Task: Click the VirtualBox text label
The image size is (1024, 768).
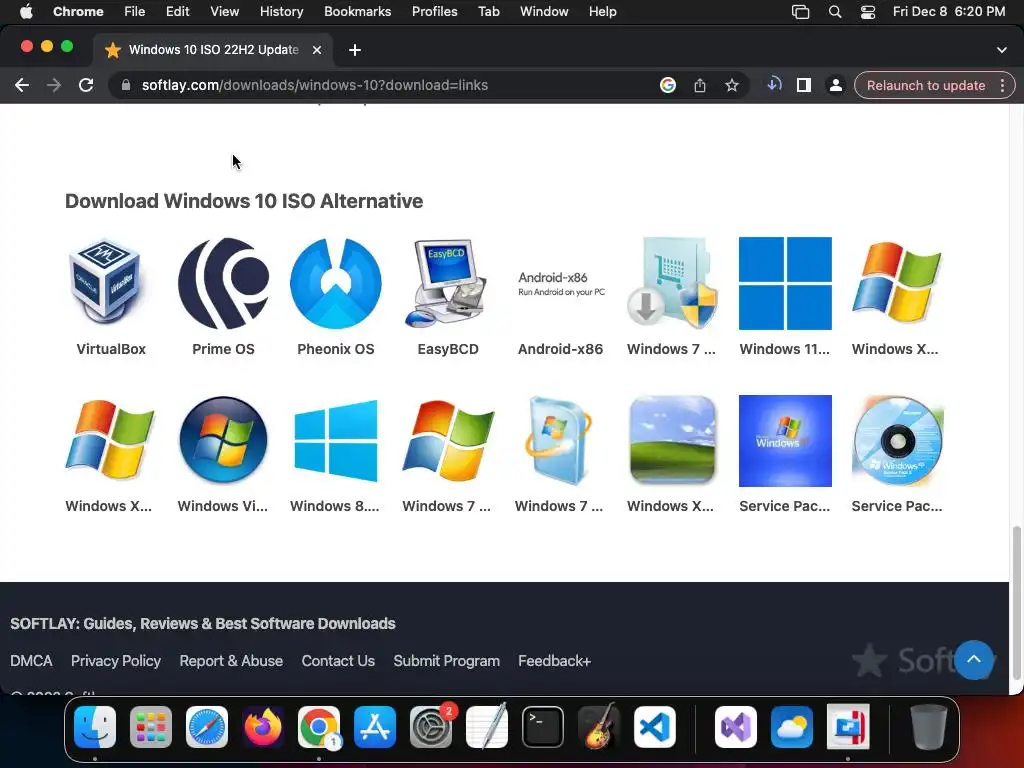Action: 111,349
